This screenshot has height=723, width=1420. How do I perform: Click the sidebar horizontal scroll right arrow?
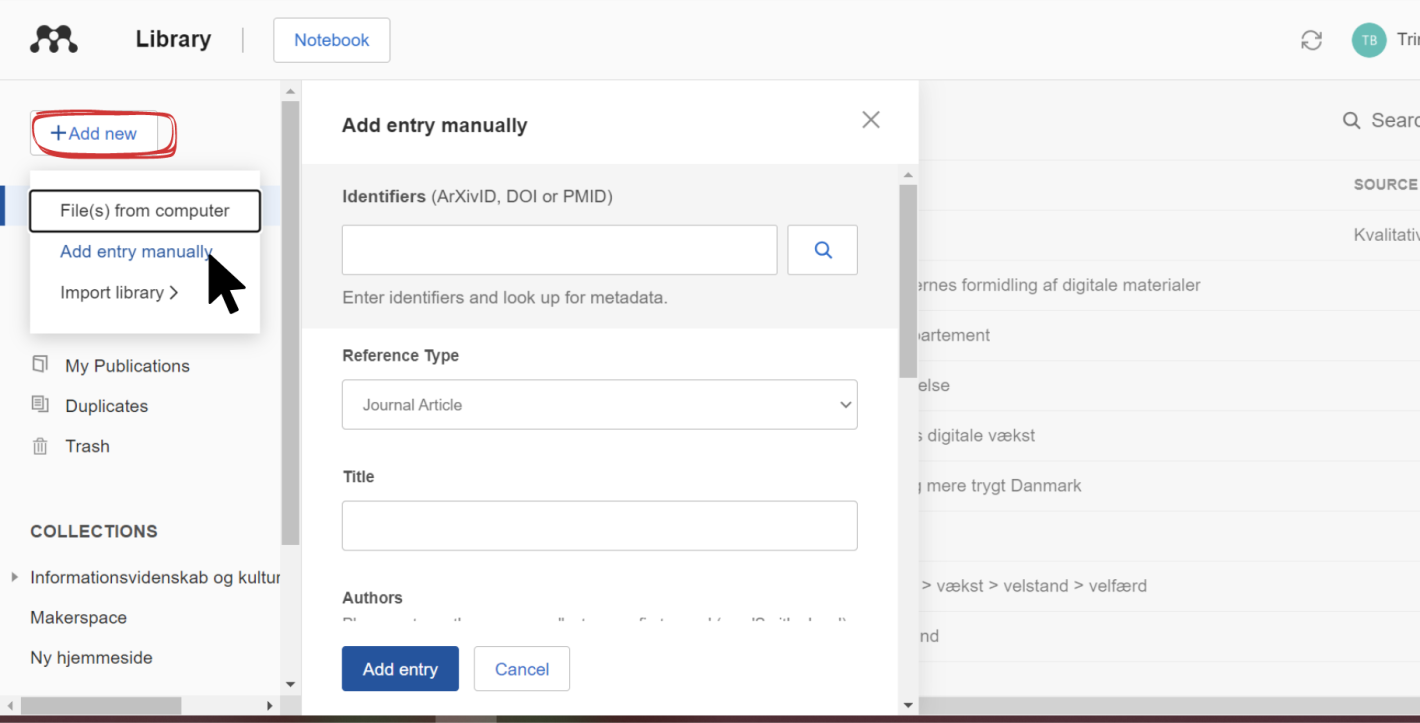pyautogui.click(x=269, y=705)
